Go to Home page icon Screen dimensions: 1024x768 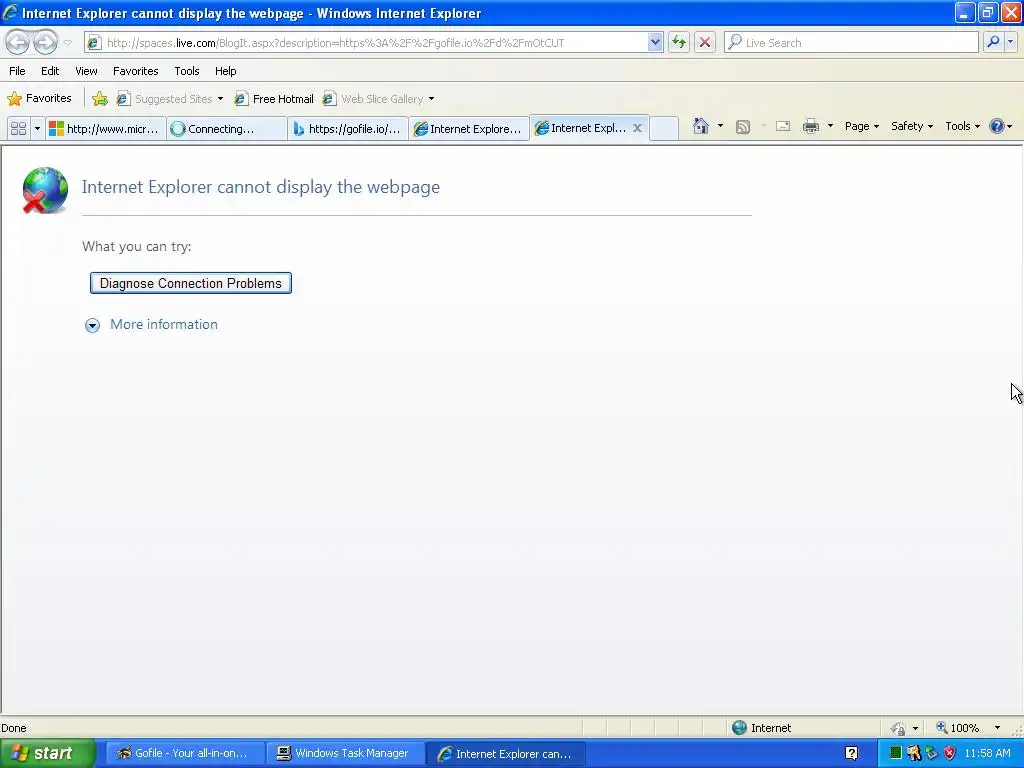[701, 126]
